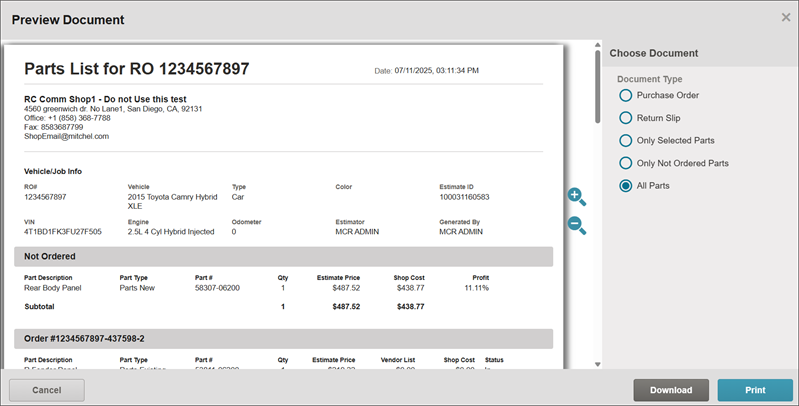Viewport: 799px width, 406px height.
Task: Click the ShopEmail@mitchel.com address
Action: tap(66, 136)
